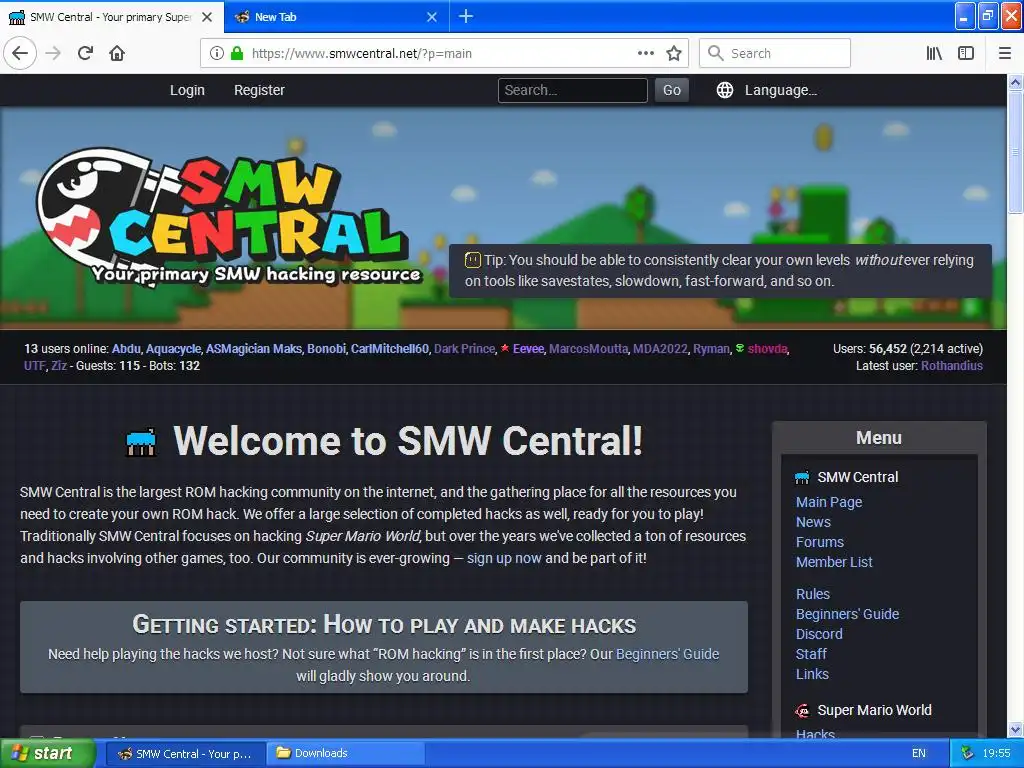The image size is (1024, 768).
Task: Click the magnifier in browser search box
Action: point(715,53)
